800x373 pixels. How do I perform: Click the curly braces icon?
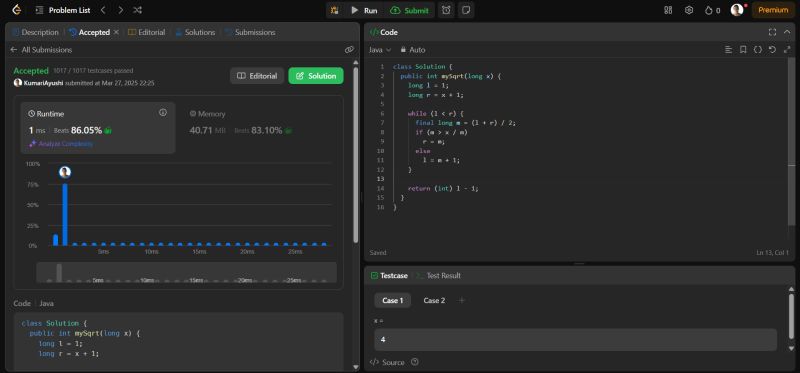(758, 50)
